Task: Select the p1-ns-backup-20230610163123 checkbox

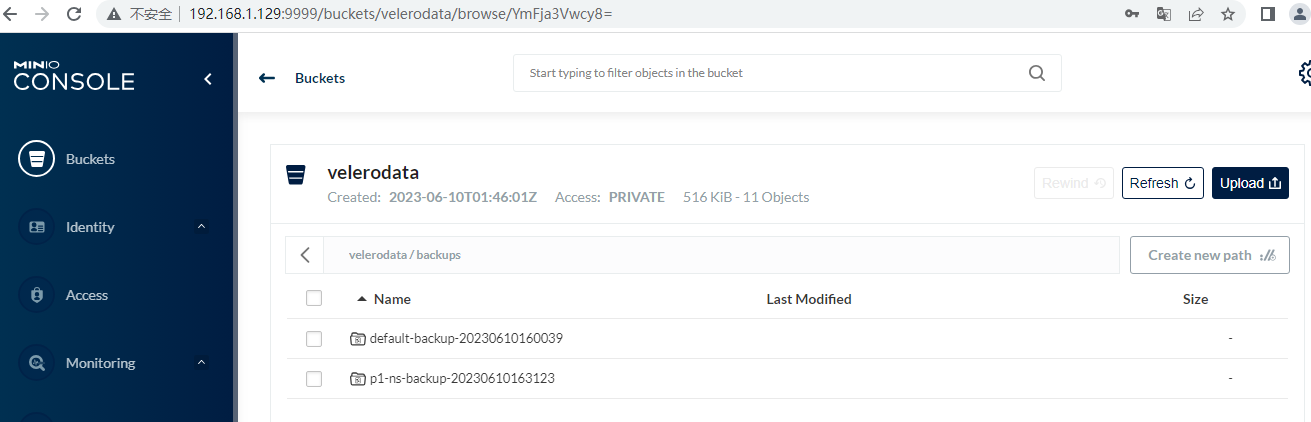Action: [x=314, y=379]
